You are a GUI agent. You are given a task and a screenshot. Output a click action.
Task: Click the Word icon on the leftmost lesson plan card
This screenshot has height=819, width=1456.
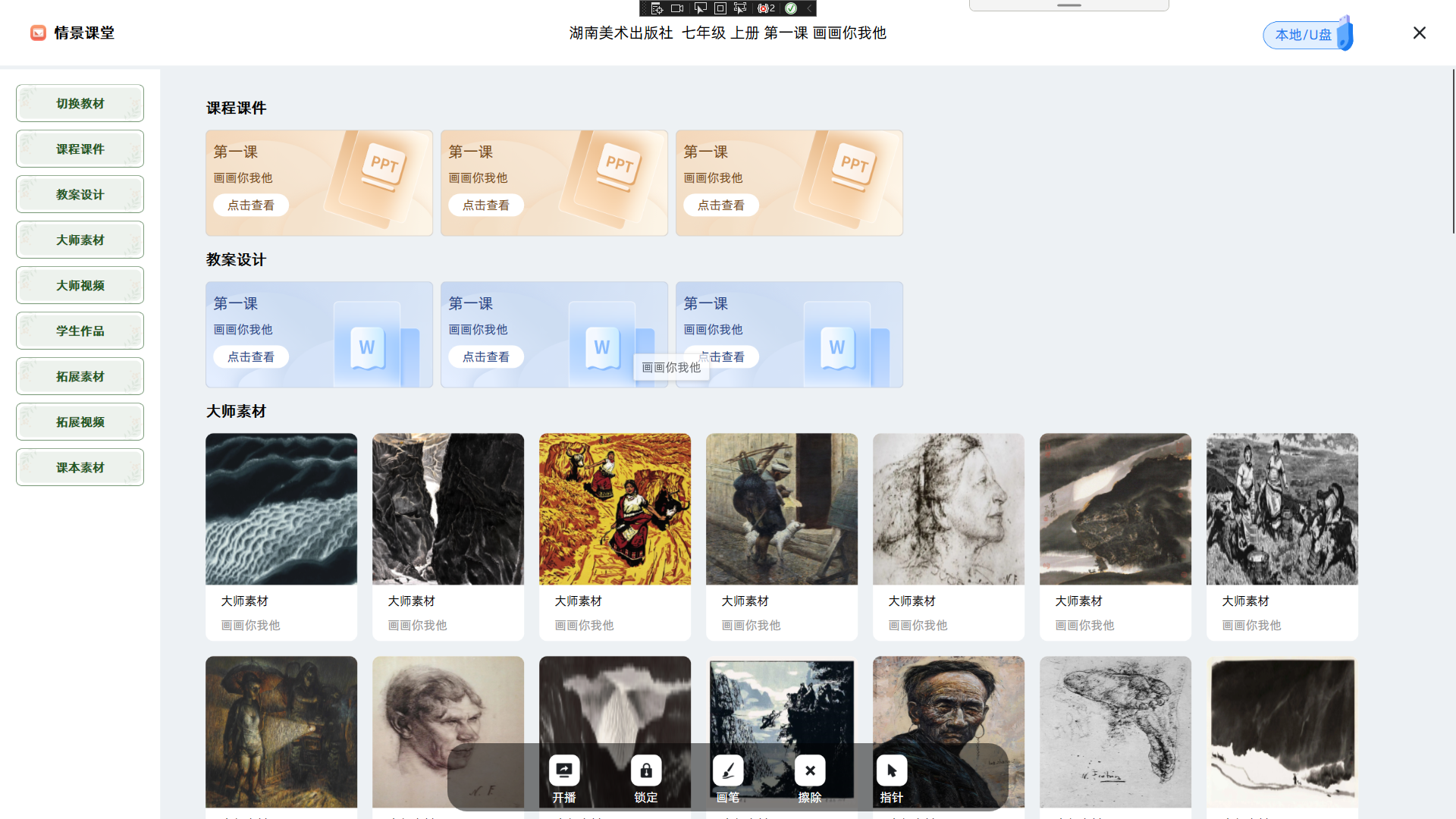(x=367, y=347)
